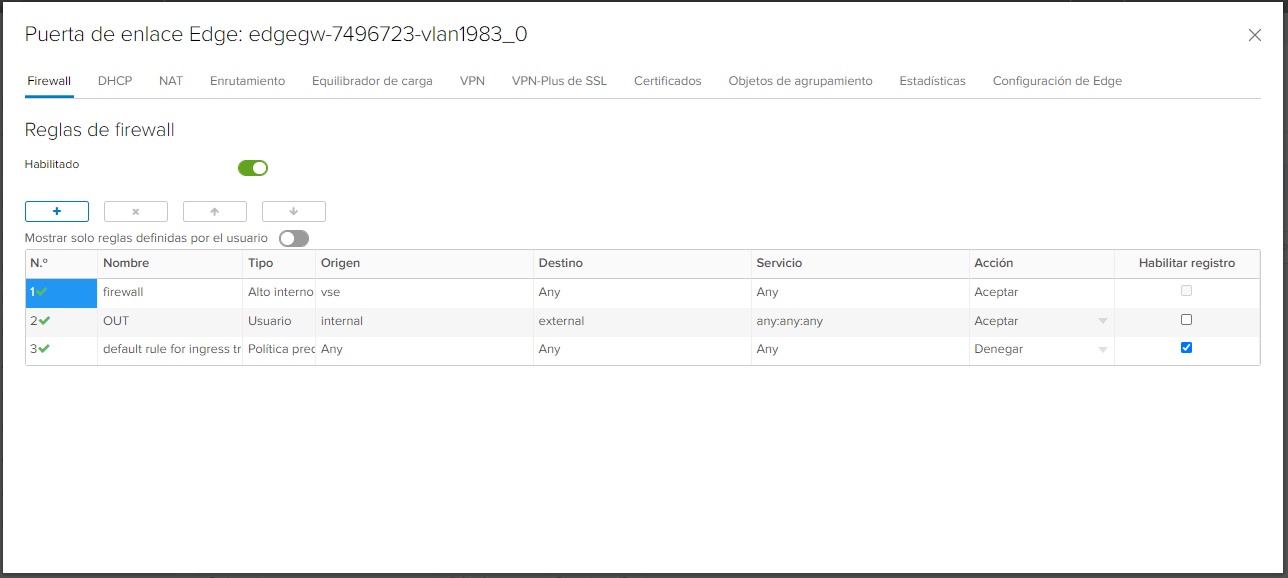This screenshot has width=1288, height=578.
Task: Click the Origen column header
Action: (x=424, y=263)
